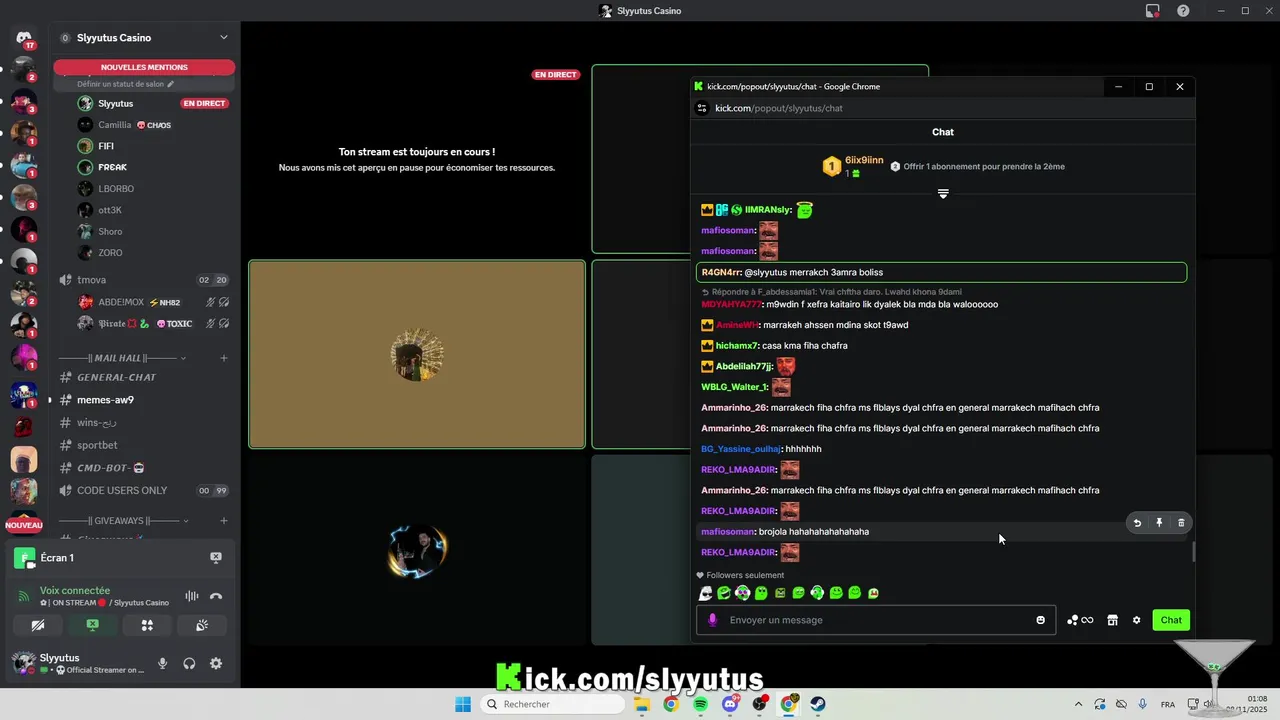Viewport: 1280px width, 720px height.
Task: Click the voice microphone icon in message box
Action: pos(712,620)
